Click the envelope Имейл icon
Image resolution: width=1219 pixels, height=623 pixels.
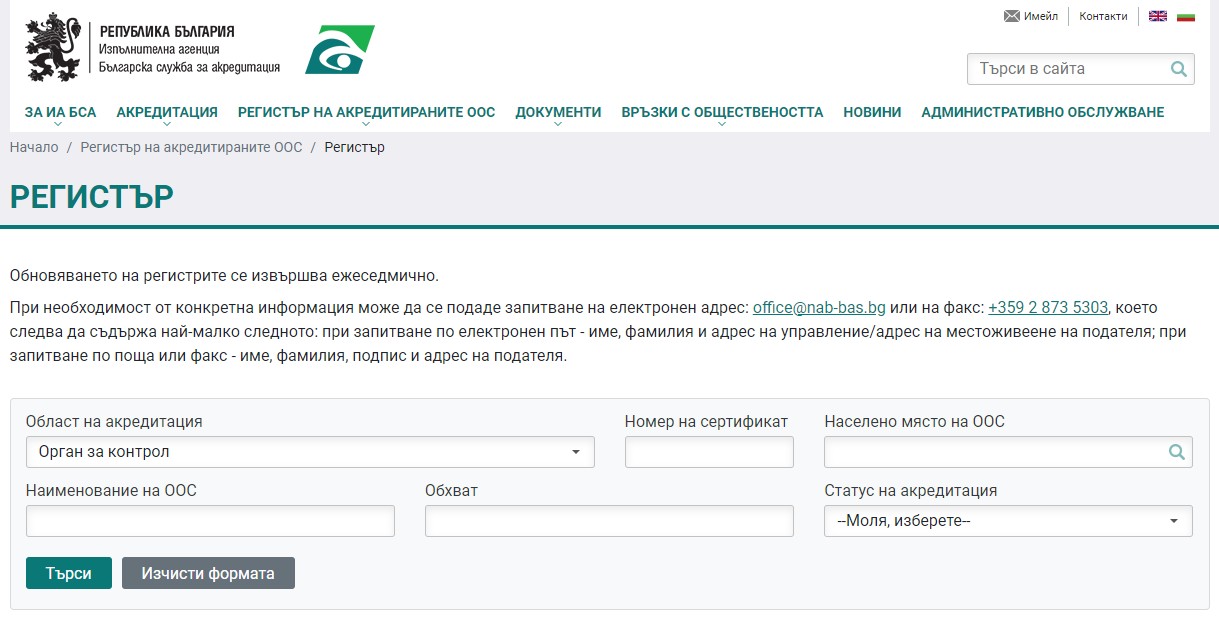tap(1012, 16)
